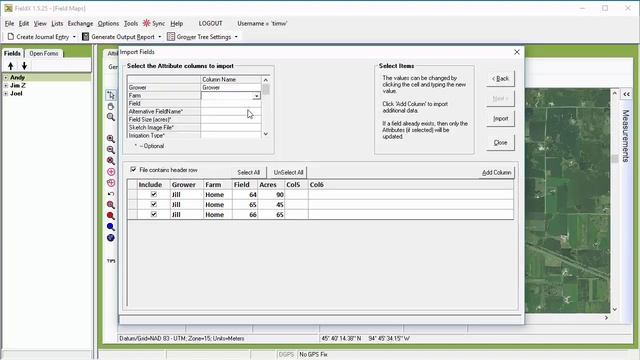Click LOGOUT in the menu bar
Viewport: 640px width, 360px height.
[210, 24]
